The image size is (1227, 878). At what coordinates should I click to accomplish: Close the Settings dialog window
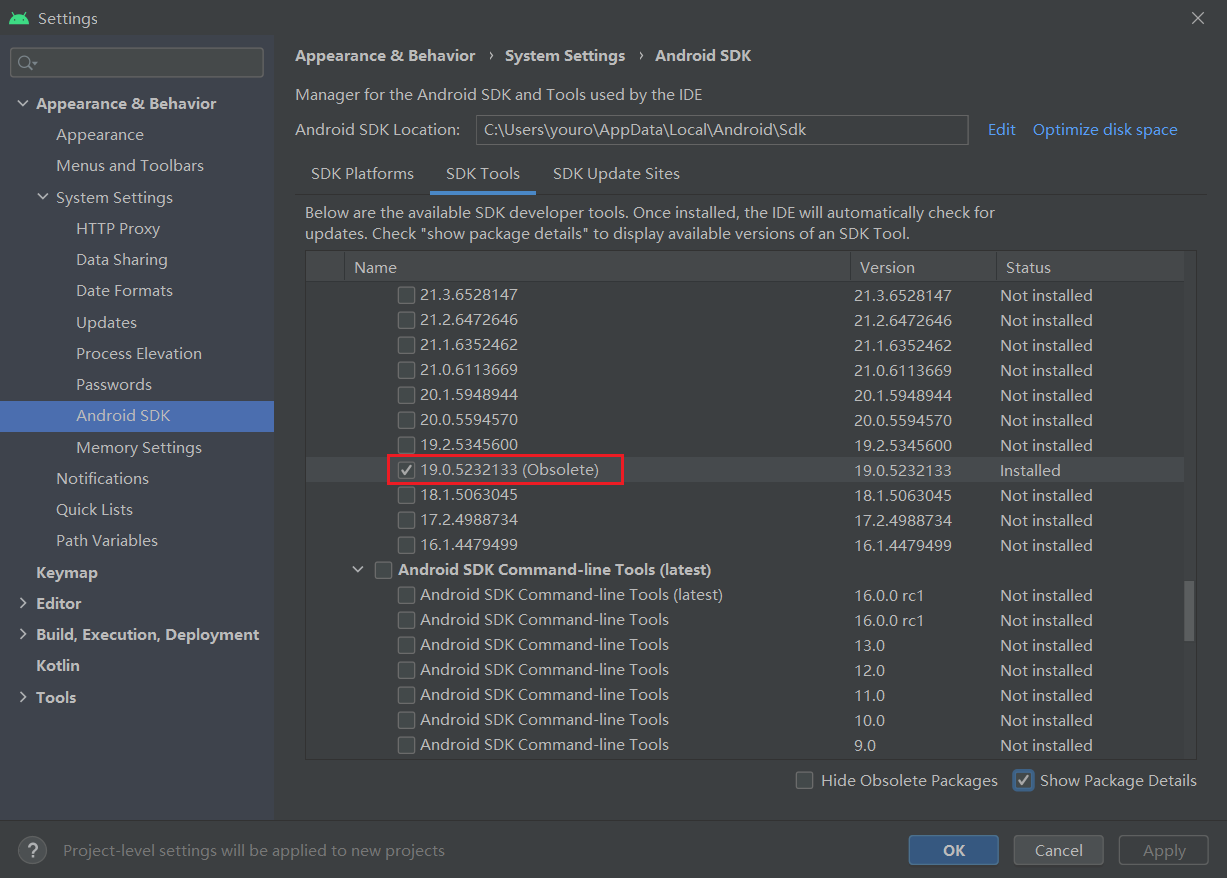pos(1198,18)
